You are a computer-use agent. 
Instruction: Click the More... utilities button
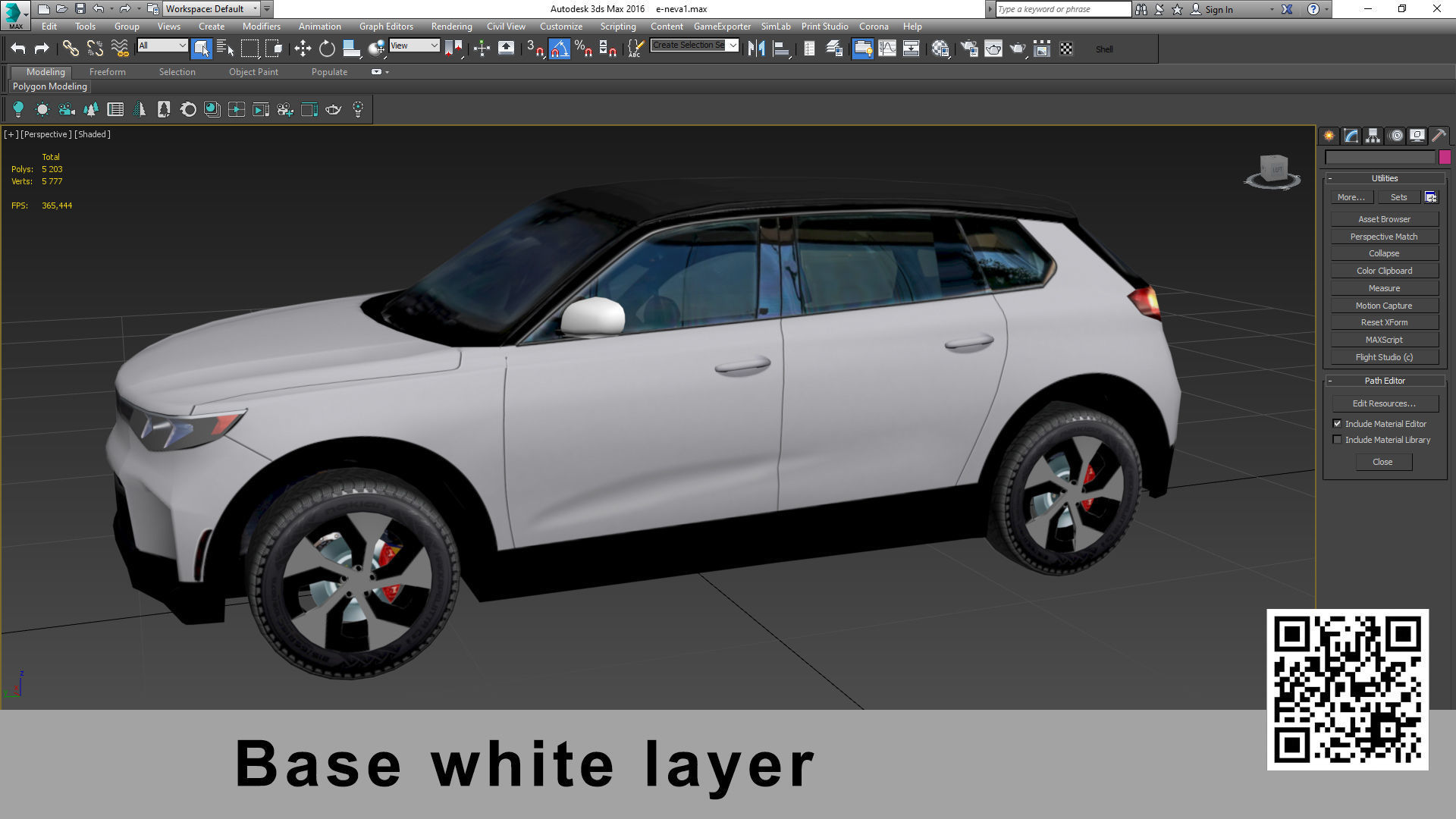1351,197
